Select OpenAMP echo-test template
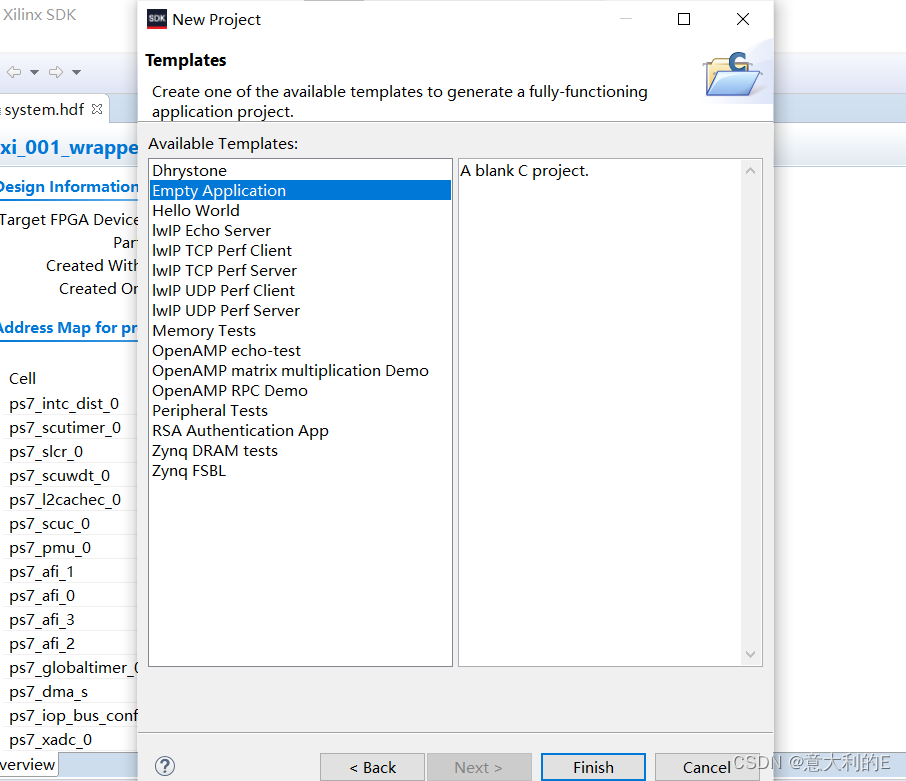 pos(300,351)
